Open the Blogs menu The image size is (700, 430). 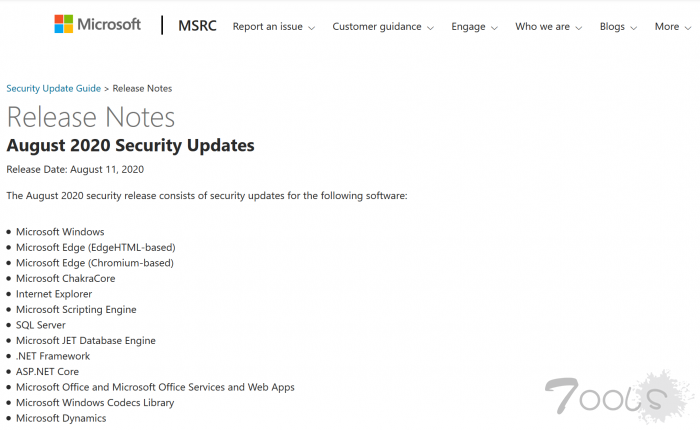tap(618, 27)
